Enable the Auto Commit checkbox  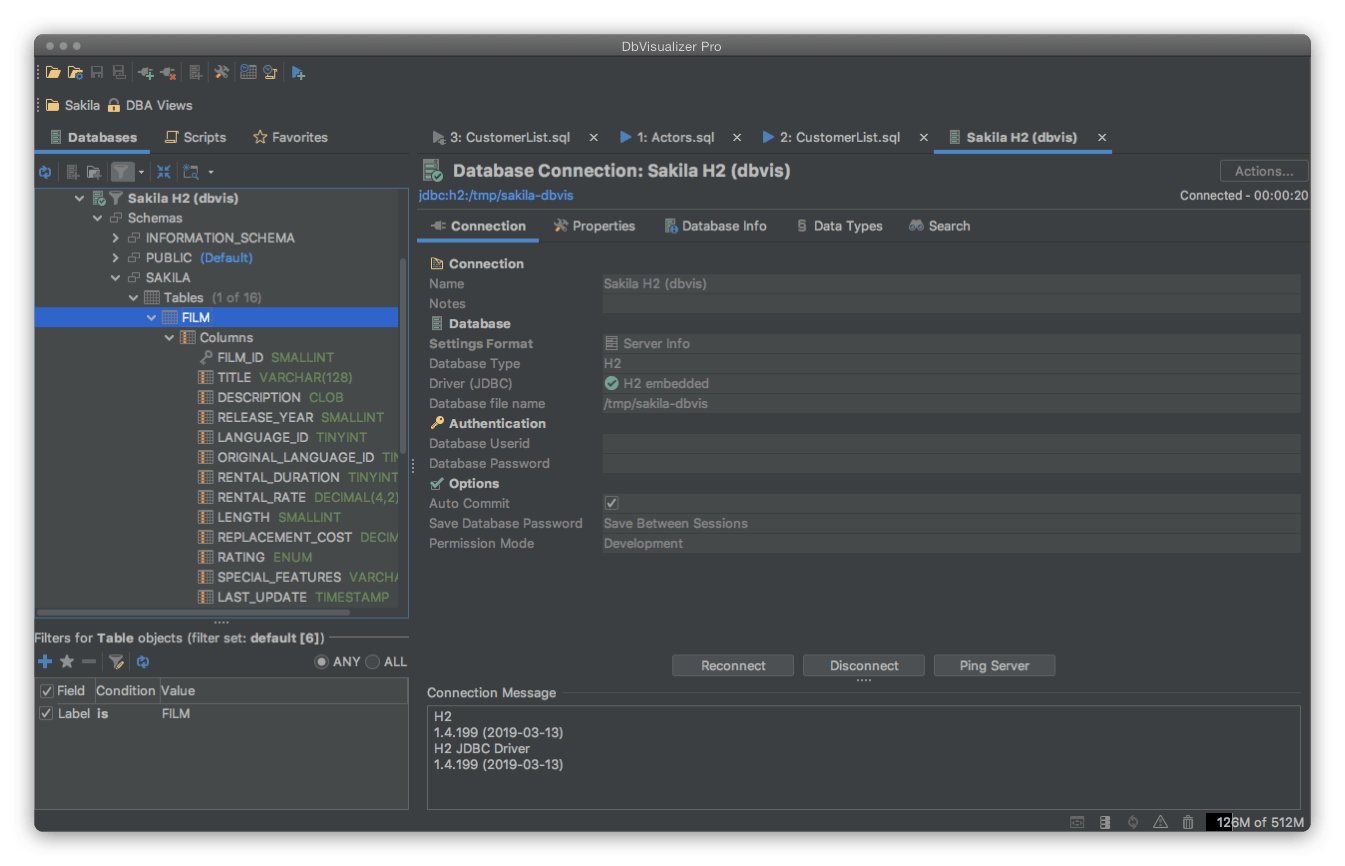611,503
